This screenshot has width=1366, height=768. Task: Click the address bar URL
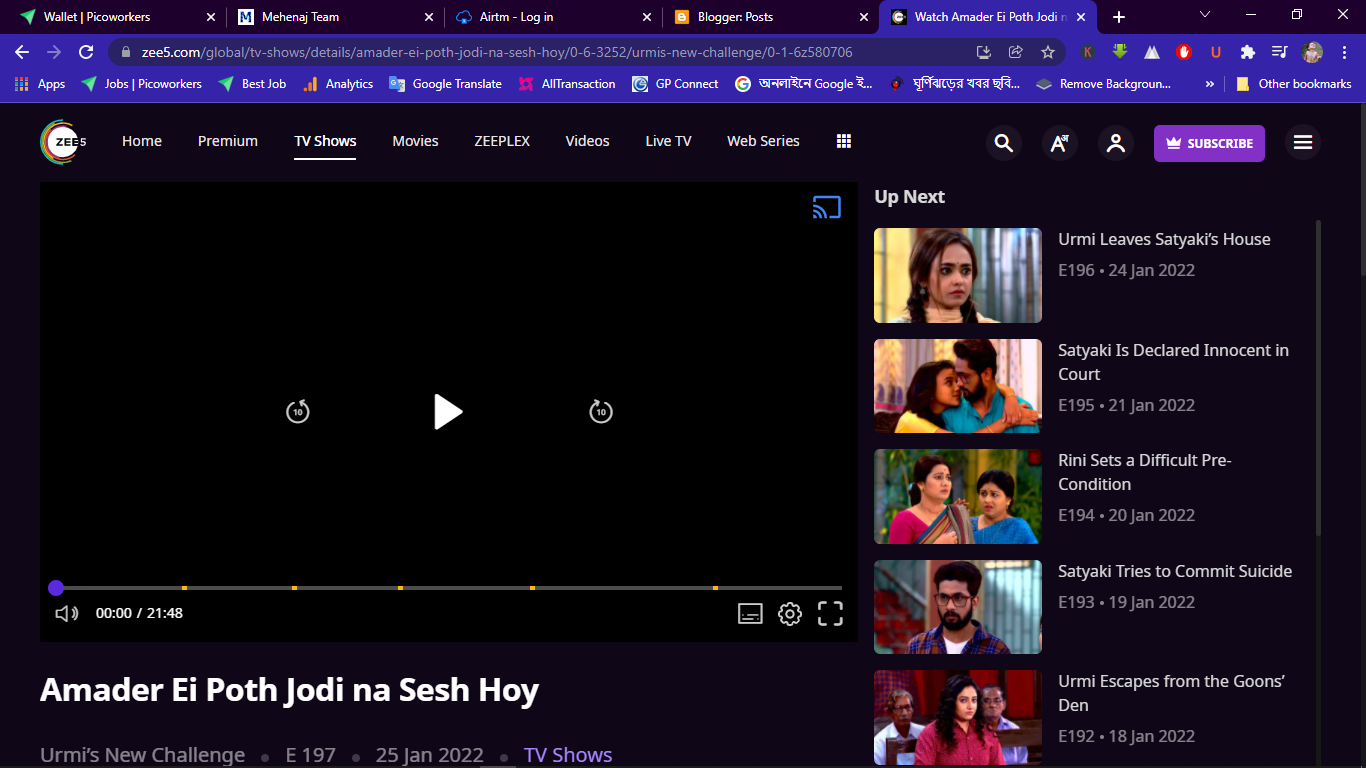(497, 52)
